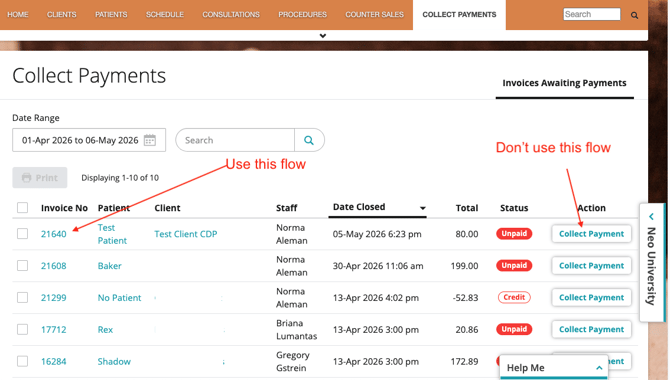Open the Date Range field 01-Apr 2026 to 06-May 2026
670x380 pixels.
(x=89, y=140)
